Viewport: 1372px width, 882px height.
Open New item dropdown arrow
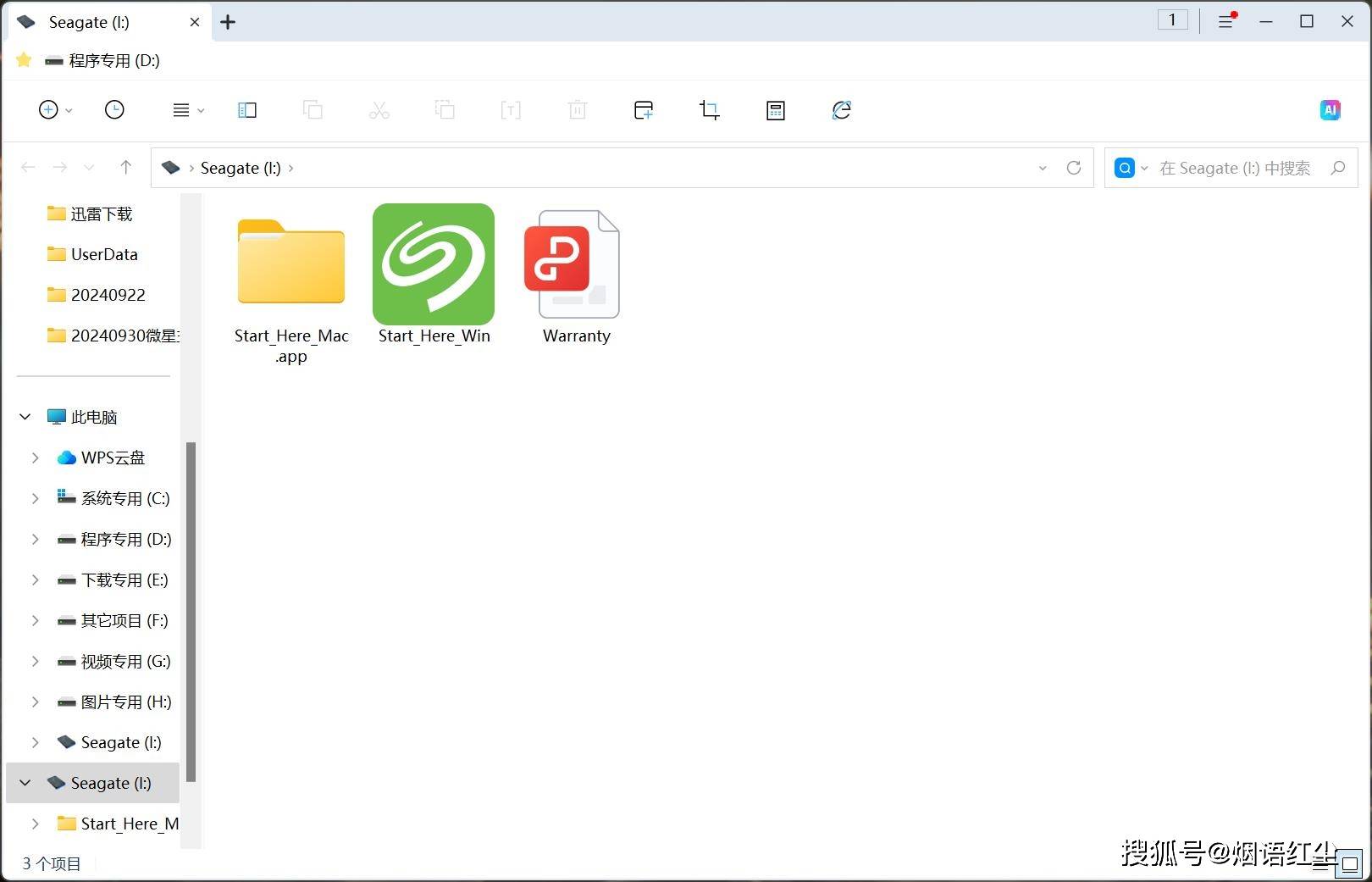tap(69, 111)
